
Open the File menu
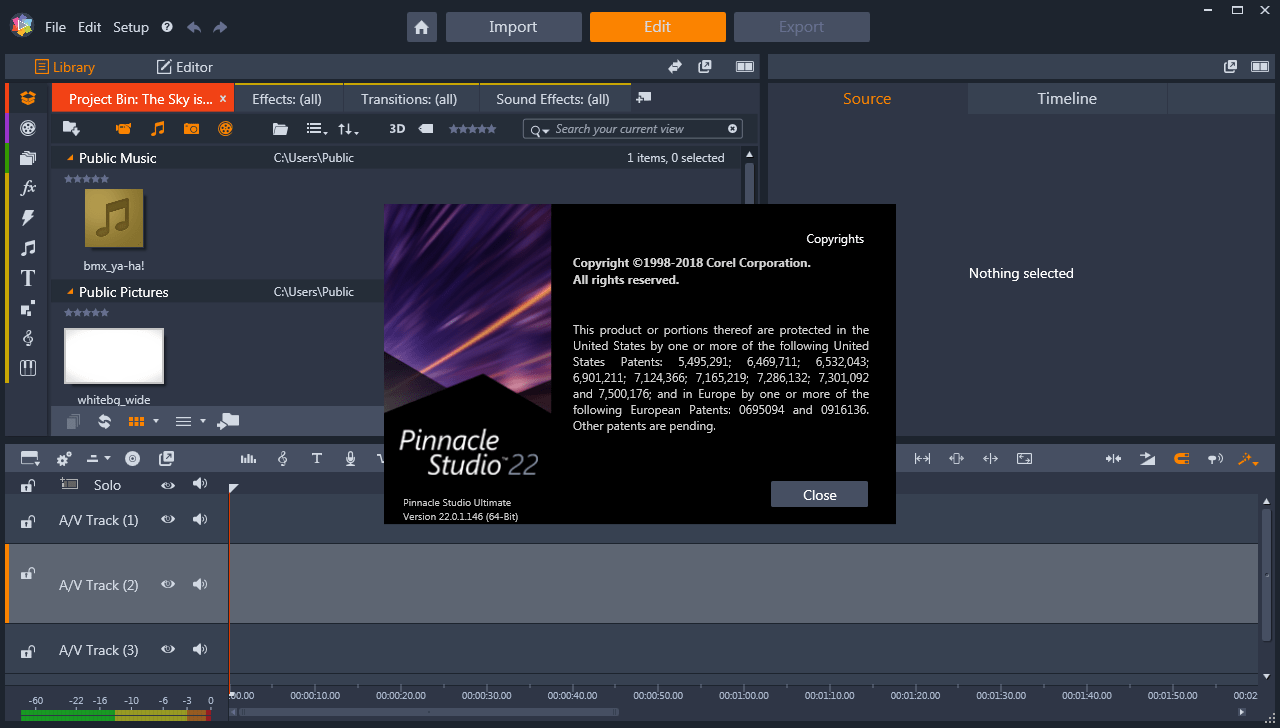coord(55,27)
